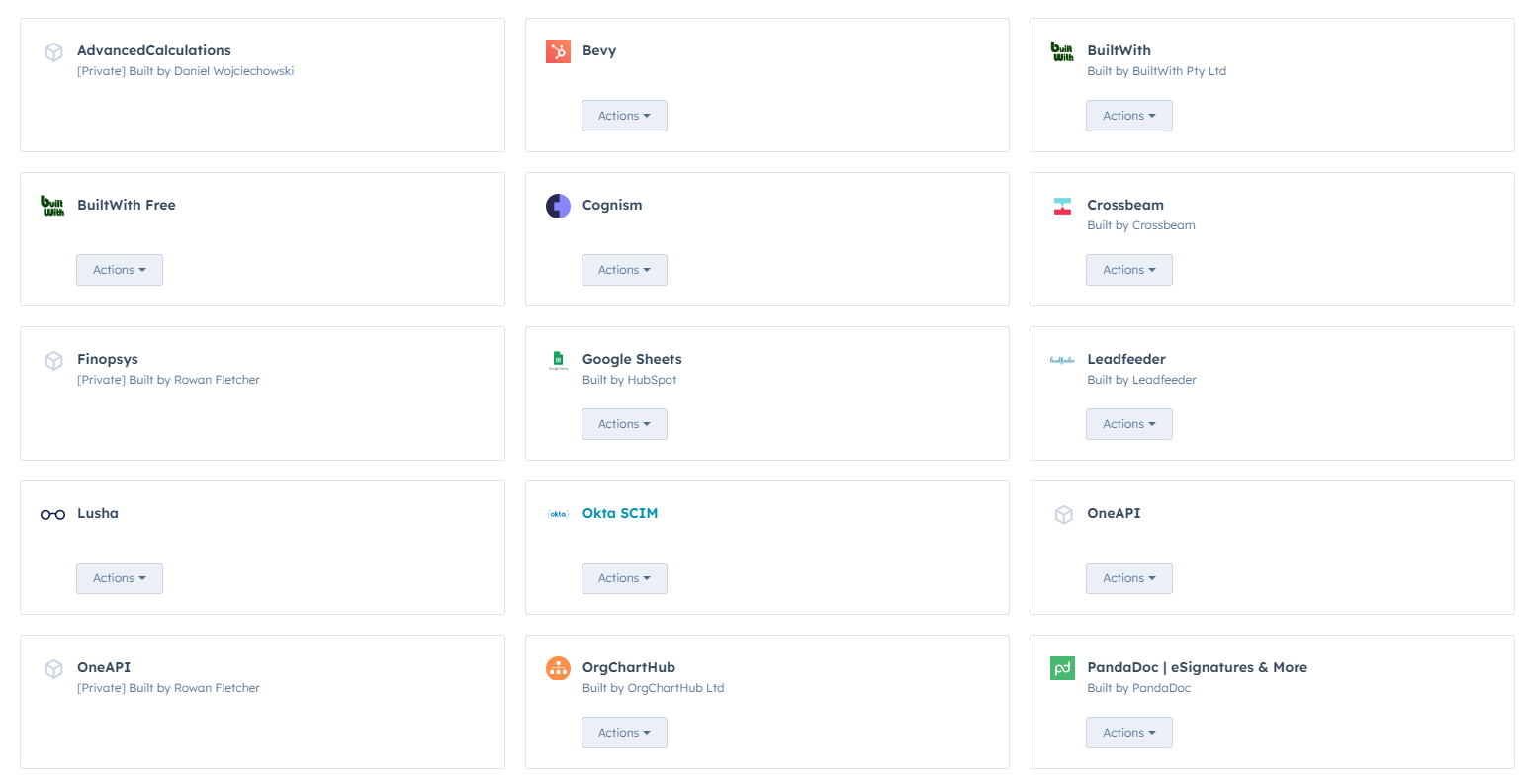Select the PandaDoc green logo icon
This screenshot has width=1522, height=784.
point(1062,668)
